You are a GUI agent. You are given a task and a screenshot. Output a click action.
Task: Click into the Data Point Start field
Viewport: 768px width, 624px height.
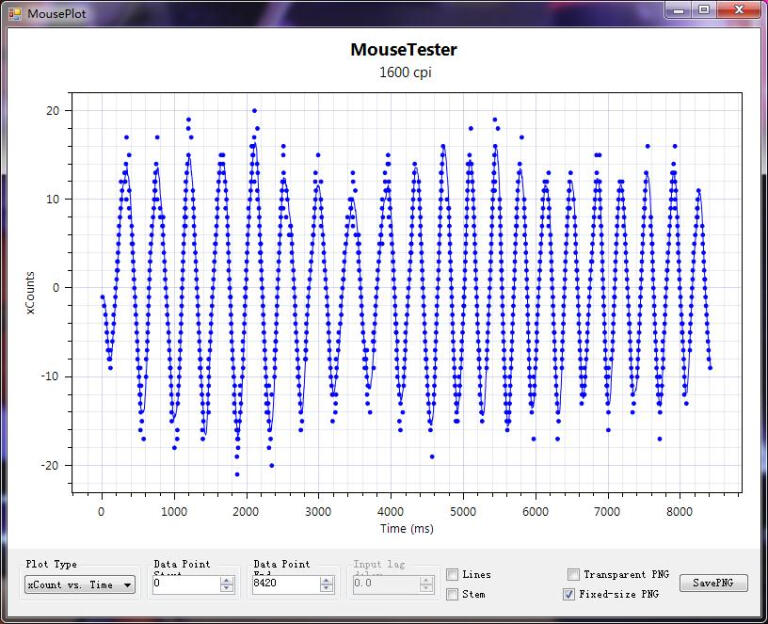[185, 585]
